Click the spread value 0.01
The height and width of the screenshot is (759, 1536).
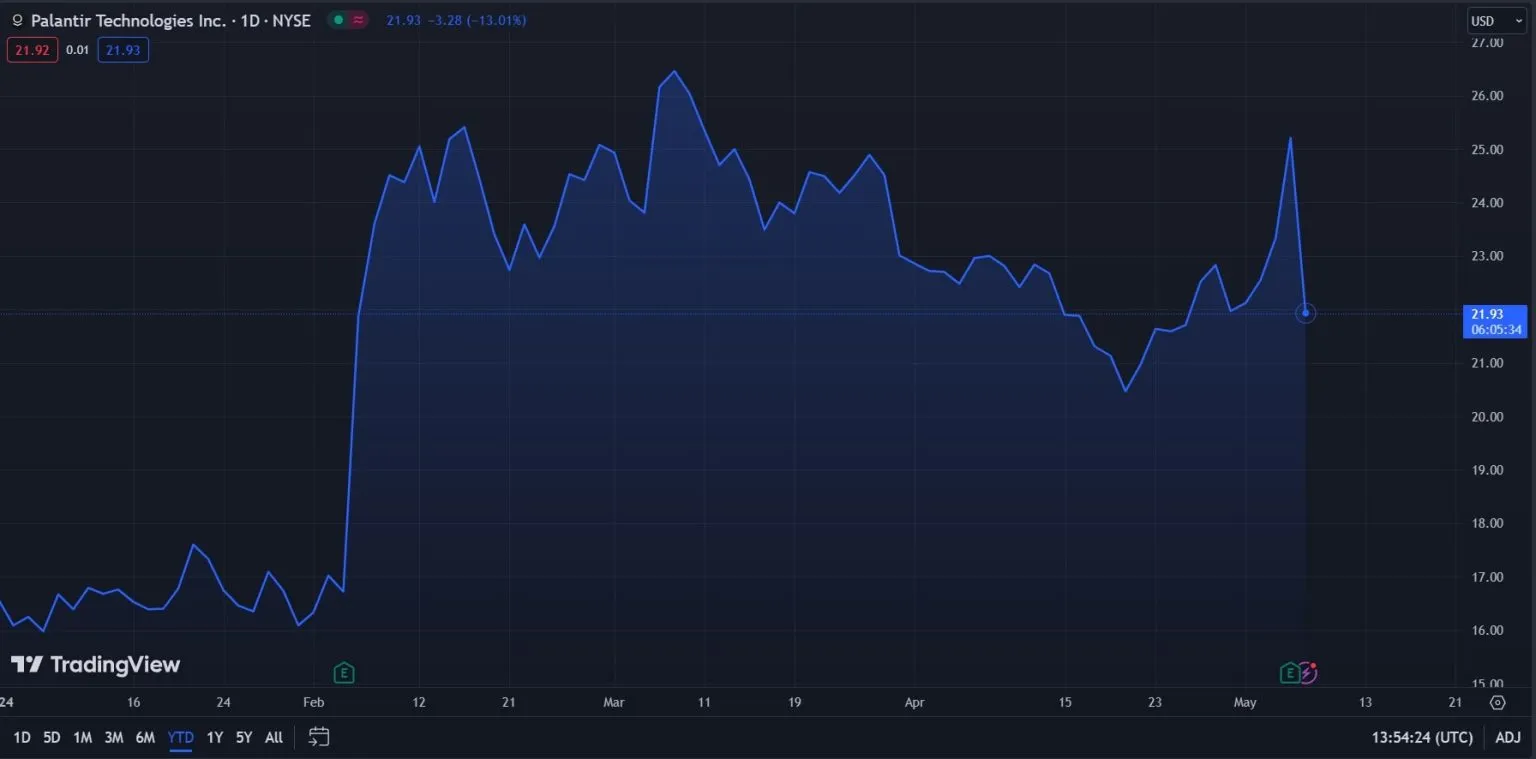[x=78, y=50]
